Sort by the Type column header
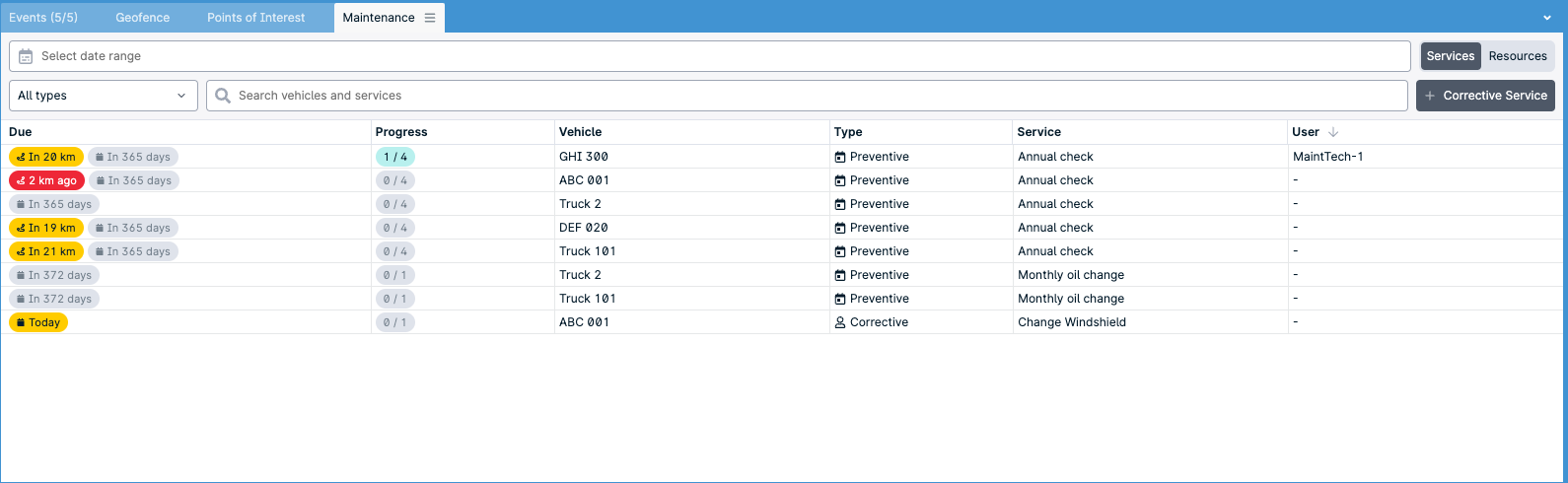Screen dimensions: 1568x483 pyautogui.click(x=848, y=132)
